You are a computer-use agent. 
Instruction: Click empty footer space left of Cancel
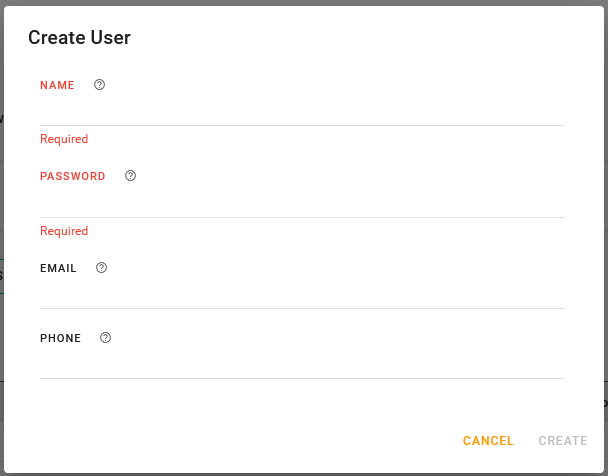tap(250, 441)
